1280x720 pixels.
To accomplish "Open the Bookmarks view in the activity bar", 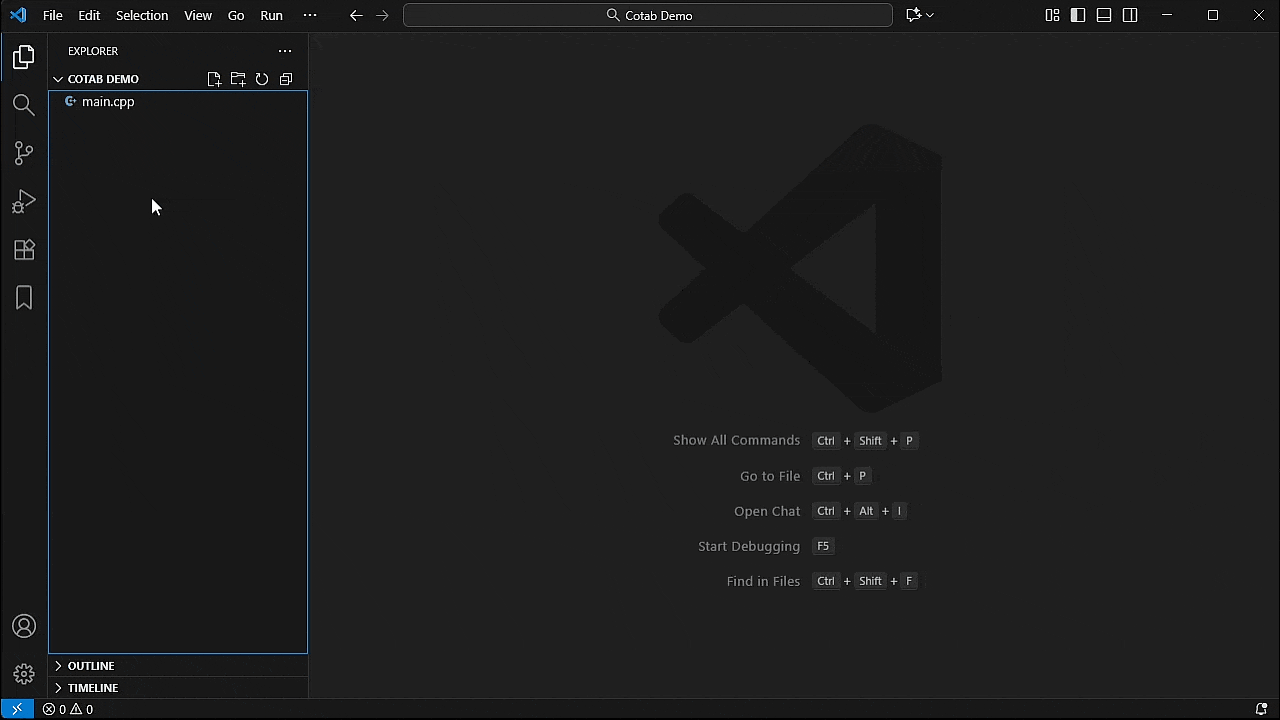I will pyautogui.click(x=23, y=297).
